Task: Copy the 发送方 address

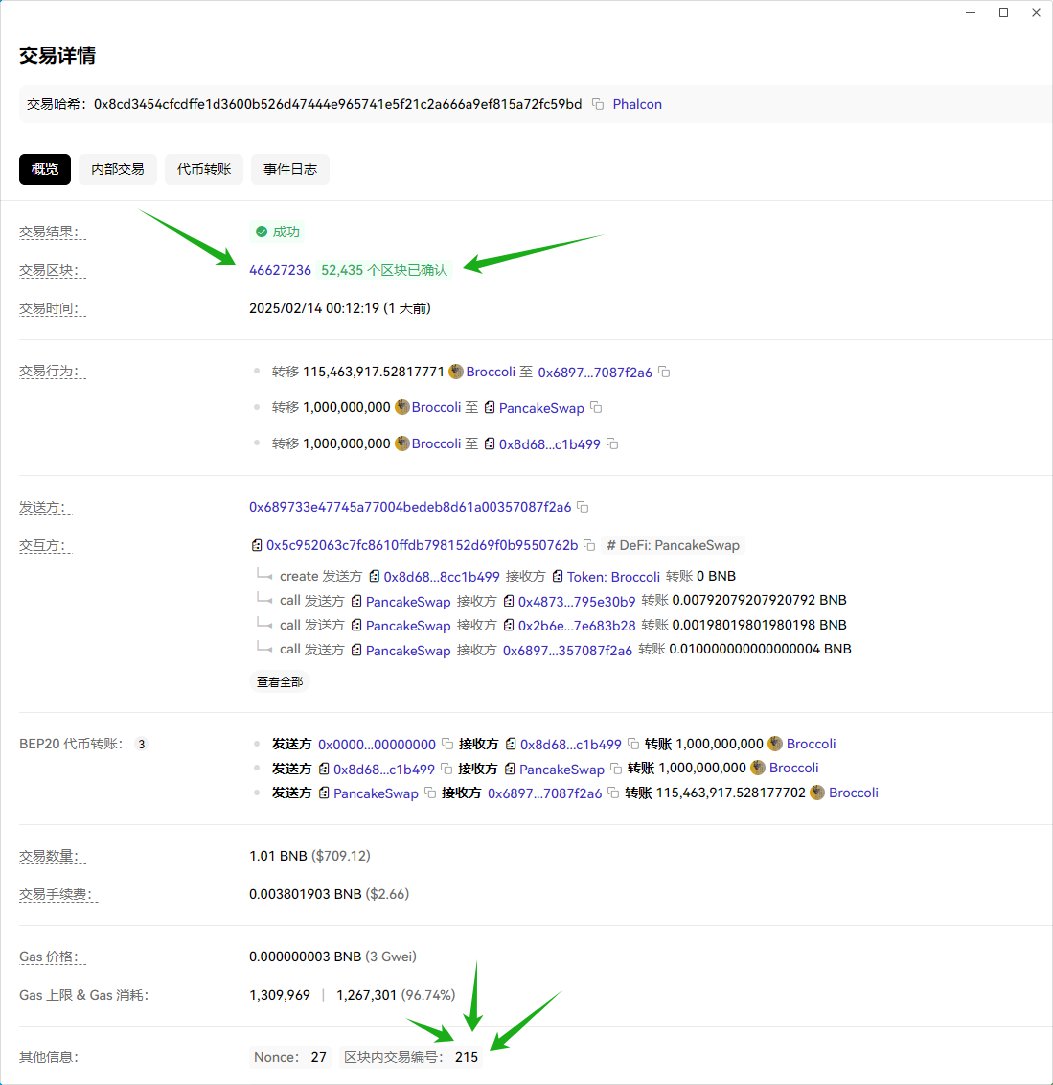Action: pyautogui.click(x=583, y=507)
